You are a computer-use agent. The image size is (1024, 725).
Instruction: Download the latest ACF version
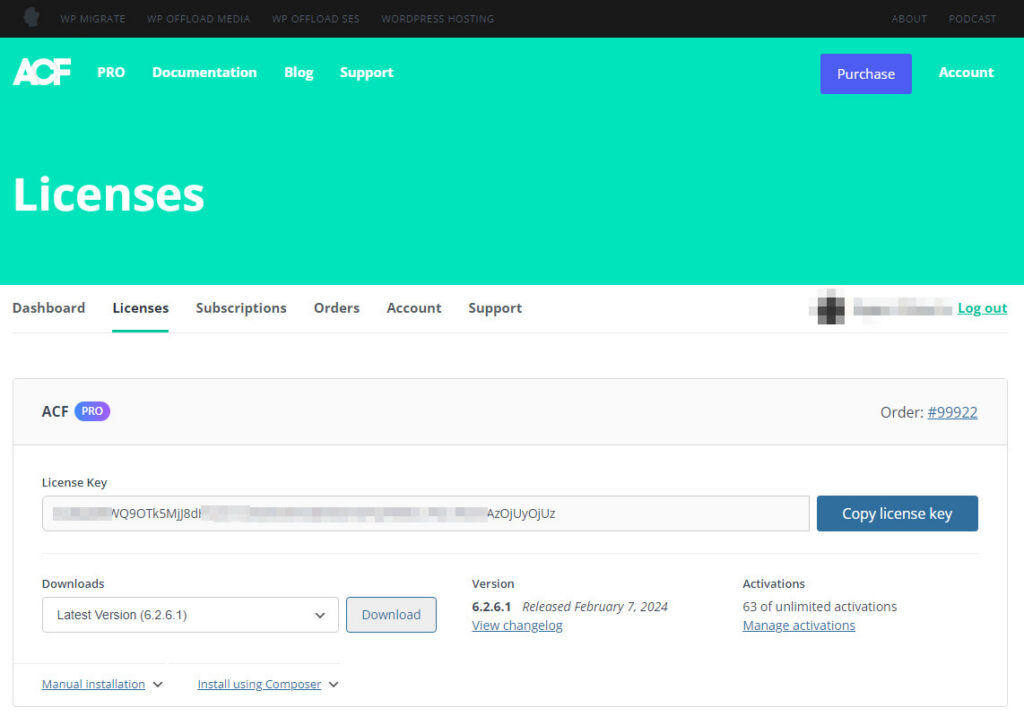pyautogui.click(x=391, y=614)
